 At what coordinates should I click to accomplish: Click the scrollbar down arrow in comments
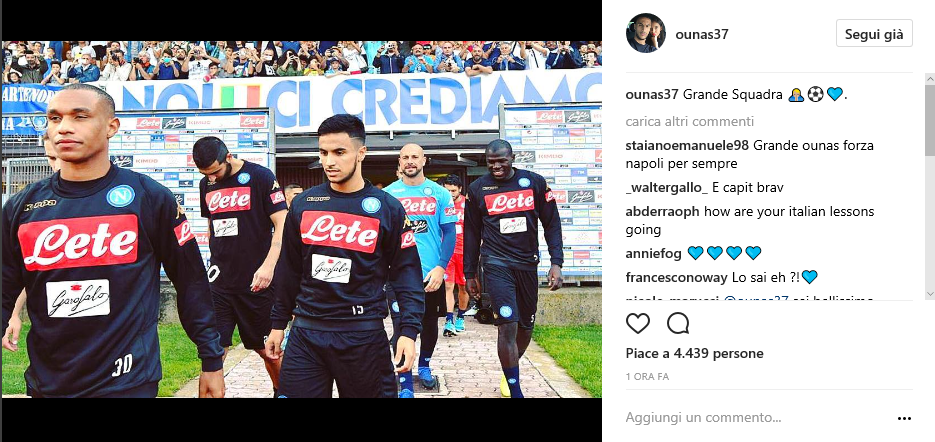click(x=930, y=294)
